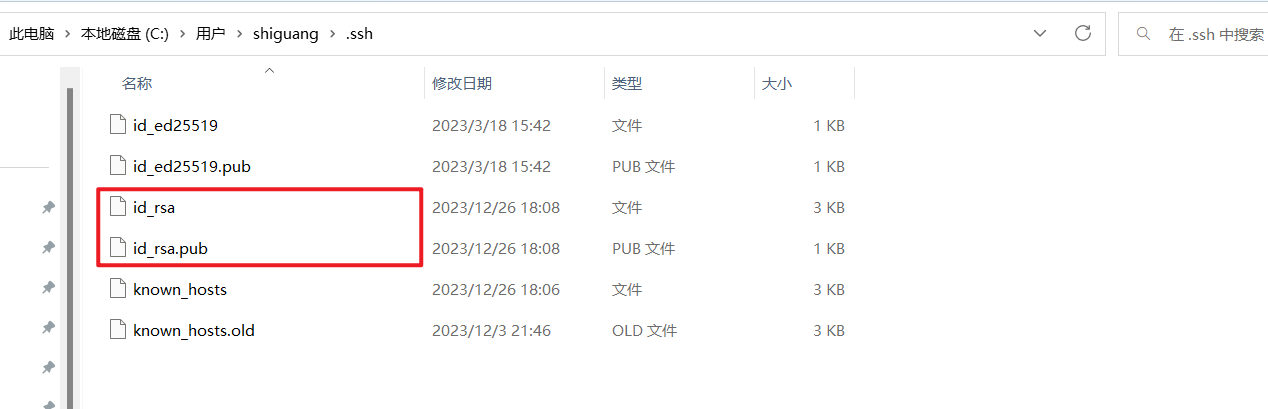Expand the chevron after 此电脑
This screenshot has width=1268, height=409.
(x=67, y=34)
